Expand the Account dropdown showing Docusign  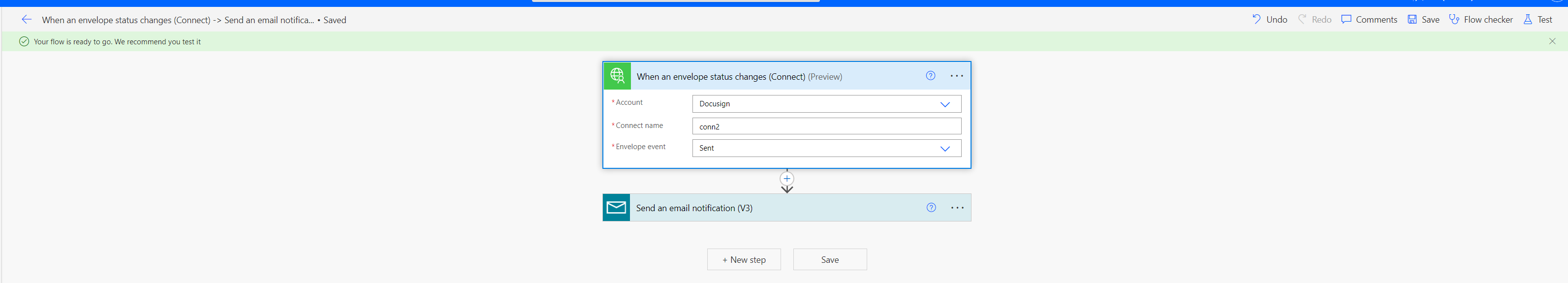point(827,104)
